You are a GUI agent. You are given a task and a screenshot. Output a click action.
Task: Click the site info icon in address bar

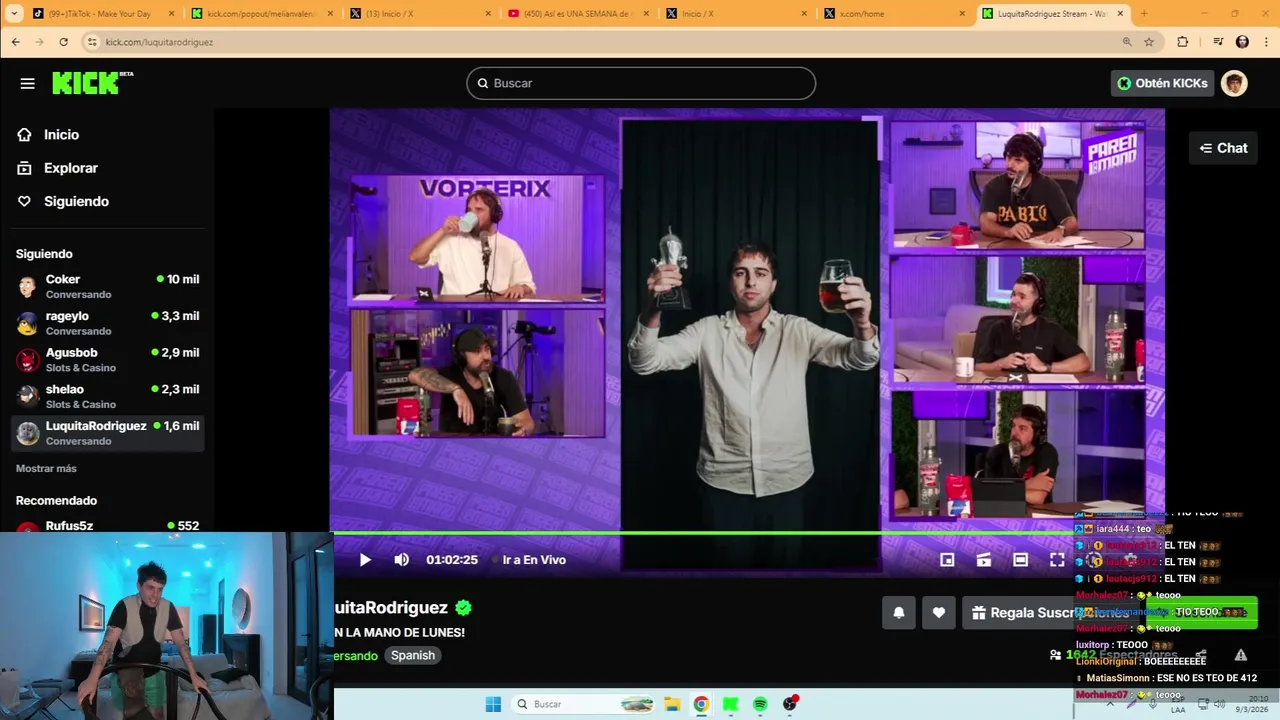(x=92, y=42)
